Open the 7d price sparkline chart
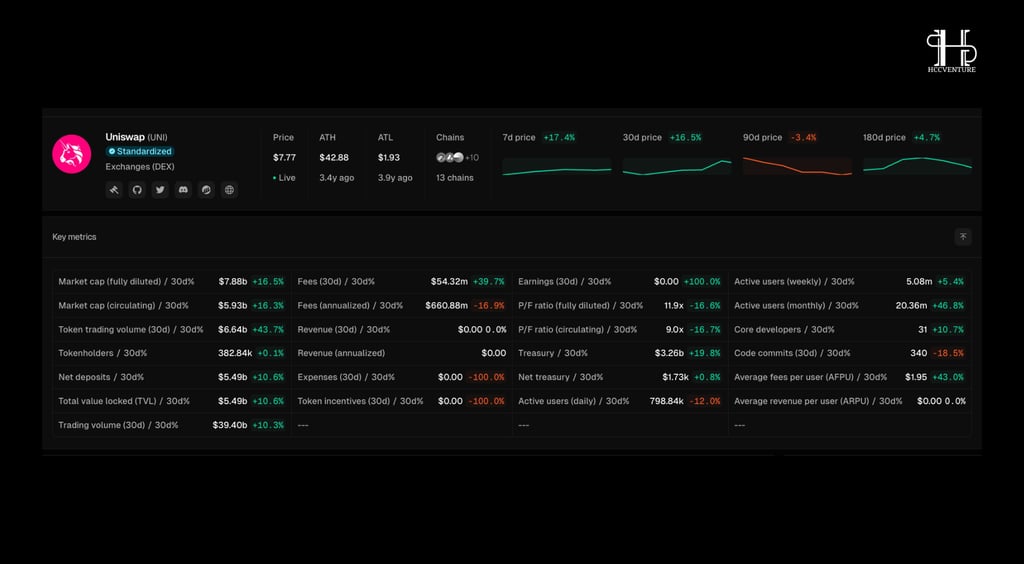The image size is (1024, 564). (x=557, y=166)
